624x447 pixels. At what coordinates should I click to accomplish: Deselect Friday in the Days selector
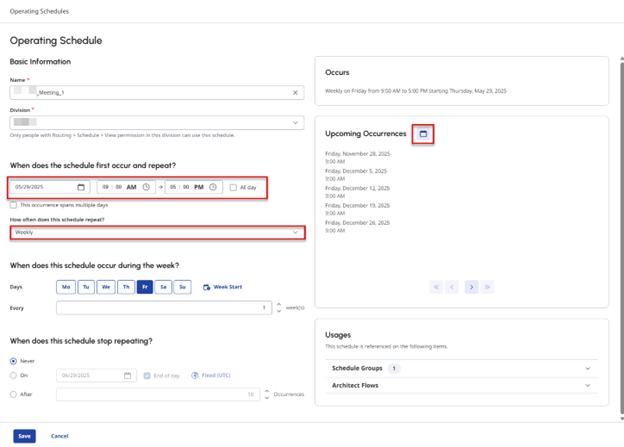tap(146, 287)
